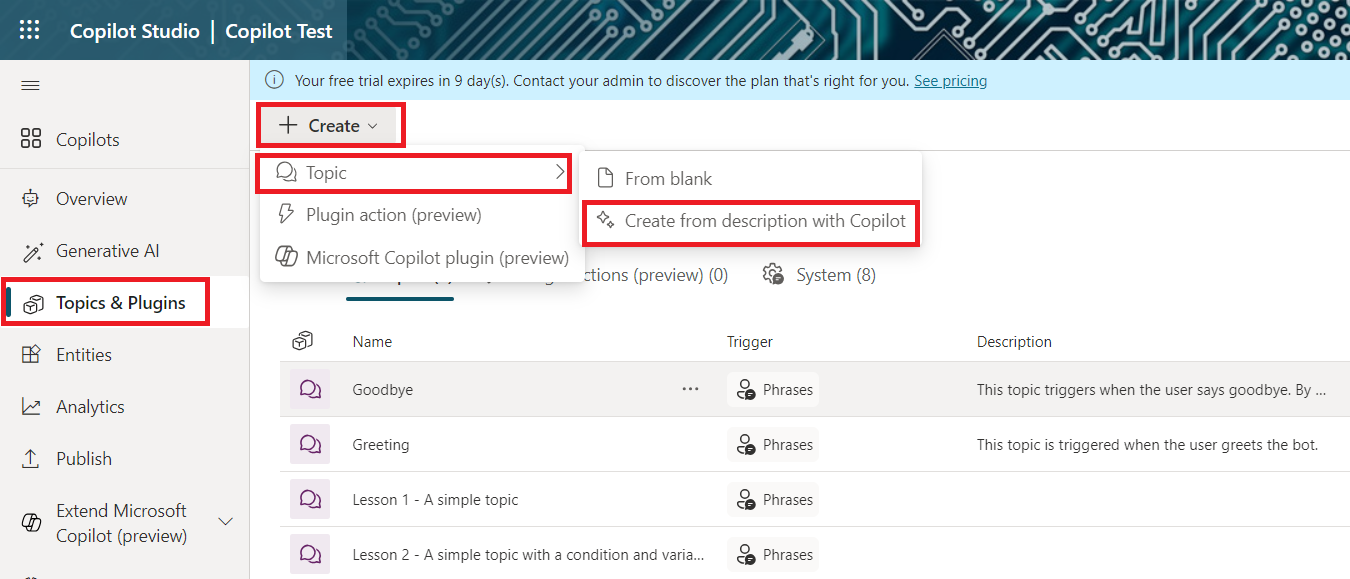Collapse the sidebar with hamburger icon
1350x579 pixels.
pyautogui.click(x=30, y=86)
